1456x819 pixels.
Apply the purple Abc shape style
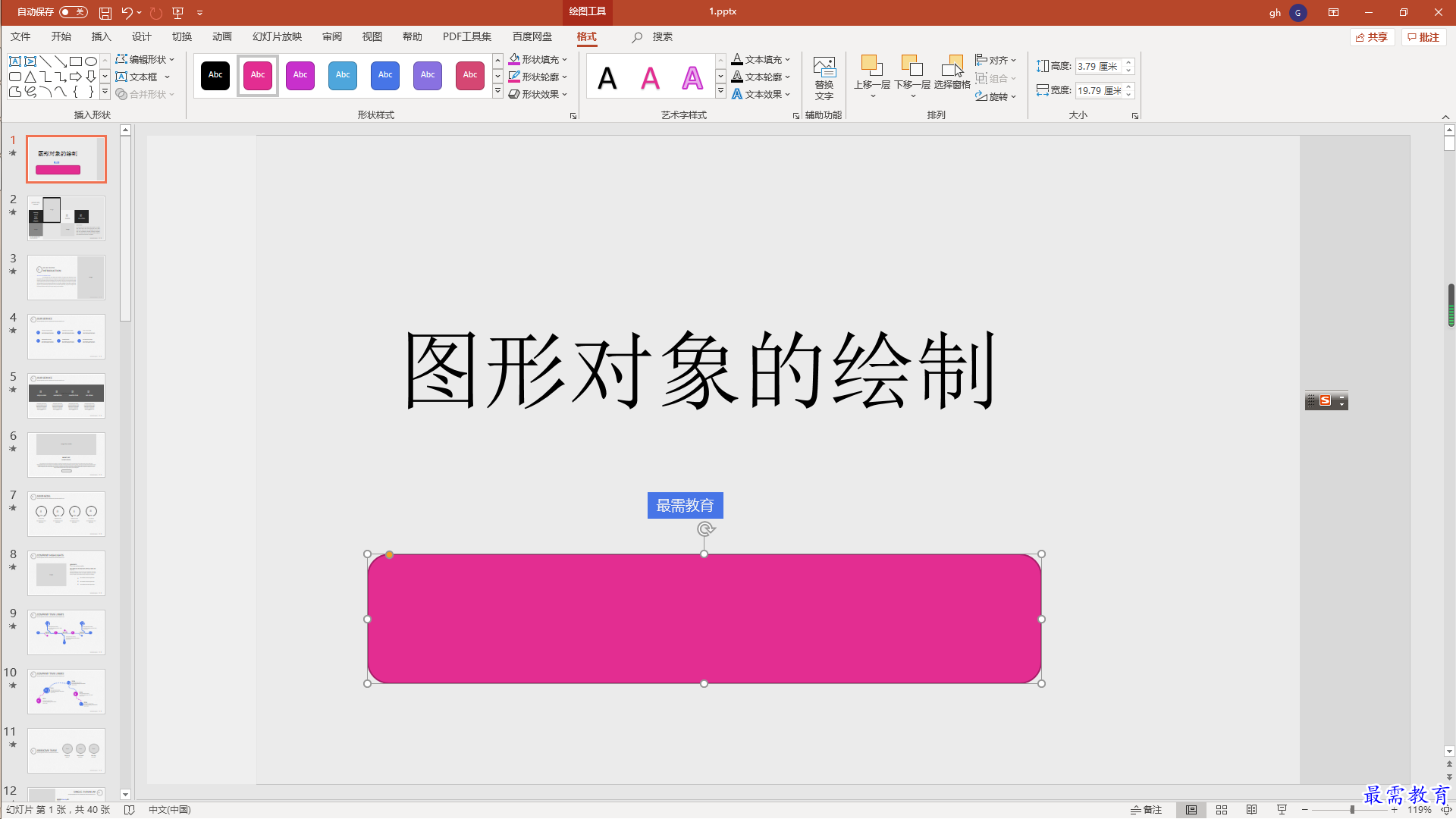[428, 75]
